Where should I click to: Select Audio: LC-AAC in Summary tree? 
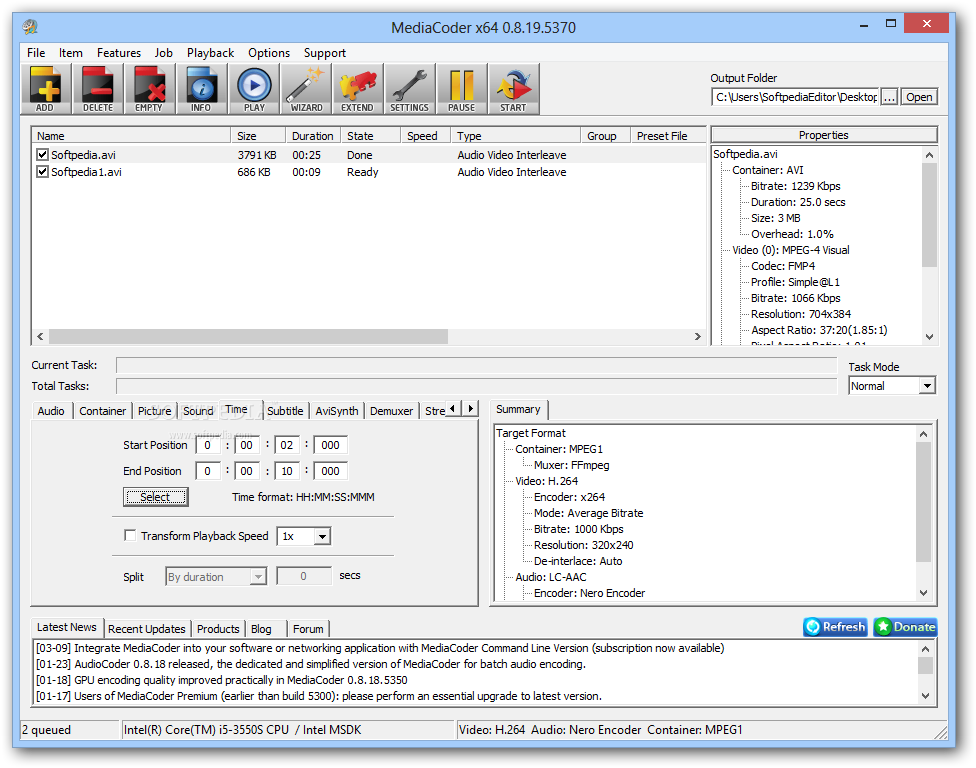(551, 577)
